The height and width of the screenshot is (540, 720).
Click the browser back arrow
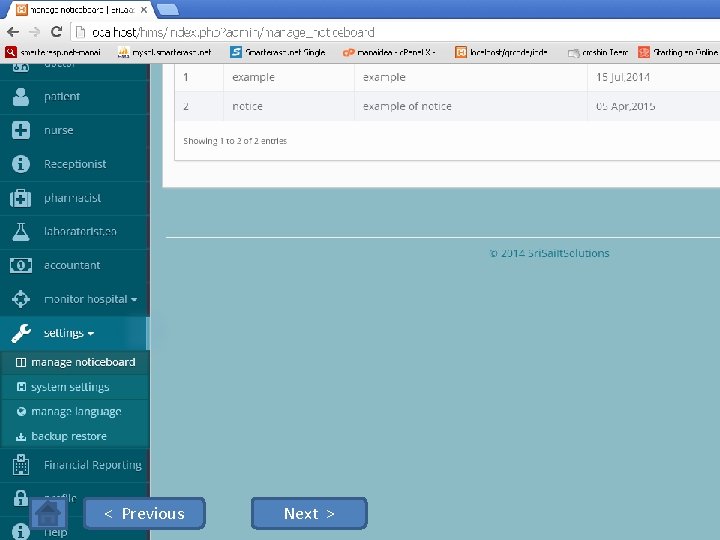[x=13, y=32]
